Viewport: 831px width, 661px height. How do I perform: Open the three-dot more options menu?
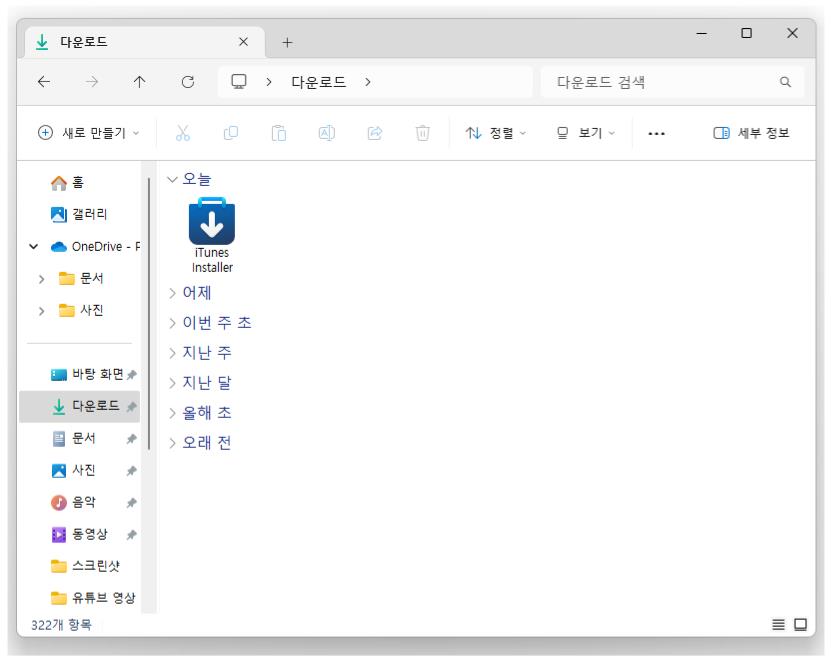point(656,134)
